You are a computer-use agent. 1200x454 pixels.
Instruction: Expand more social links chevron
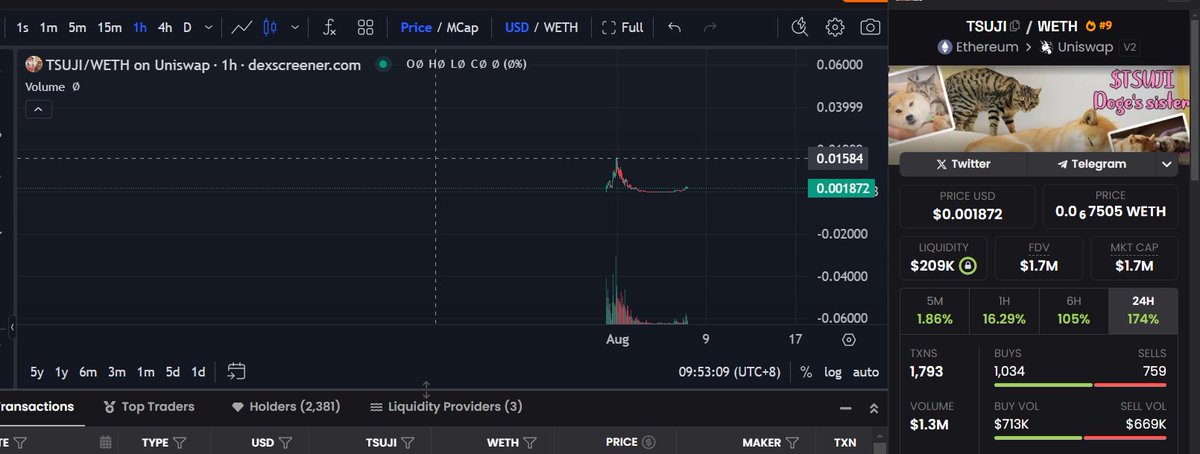tap(1167, 164)
